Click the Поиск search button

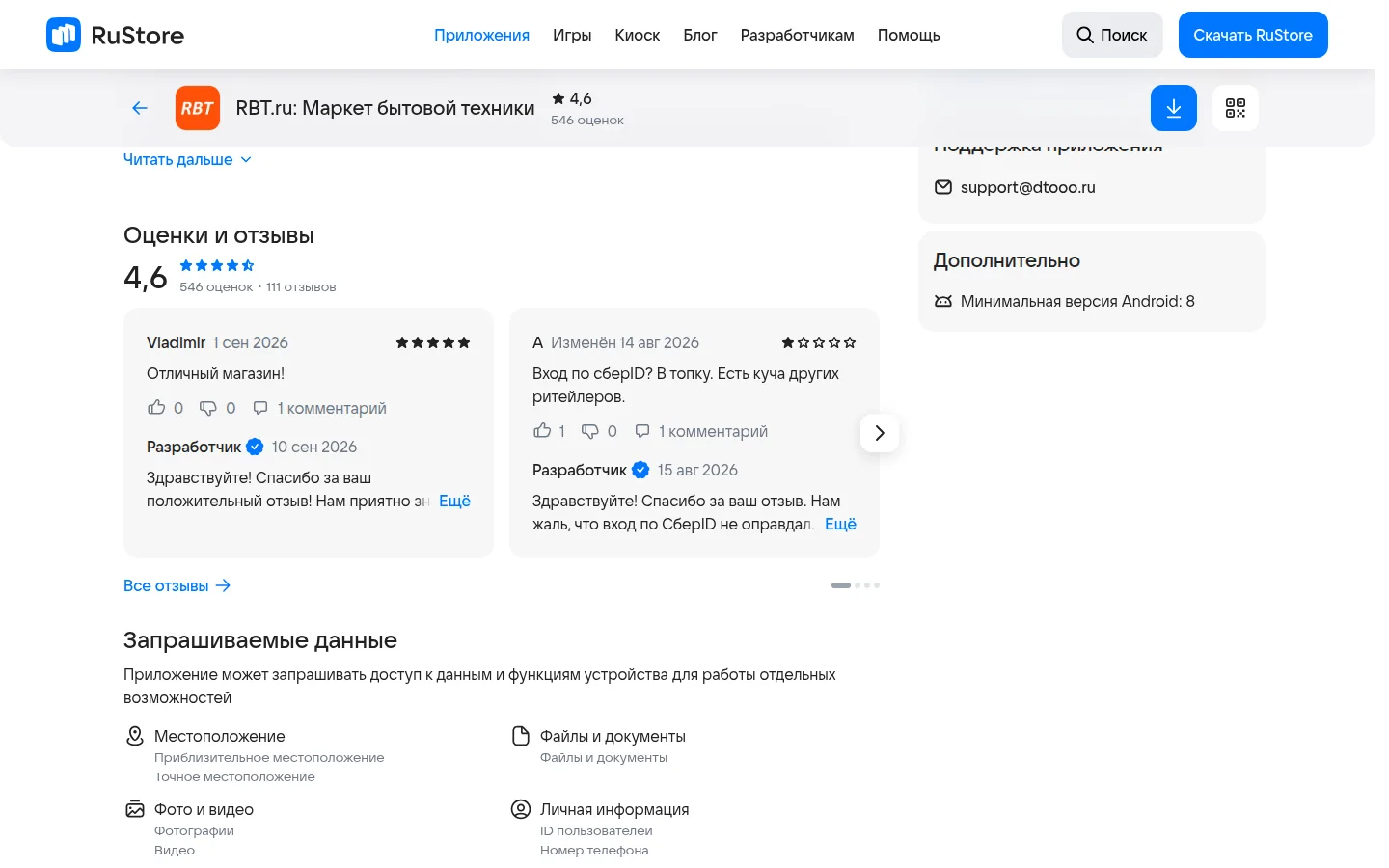1112,35
